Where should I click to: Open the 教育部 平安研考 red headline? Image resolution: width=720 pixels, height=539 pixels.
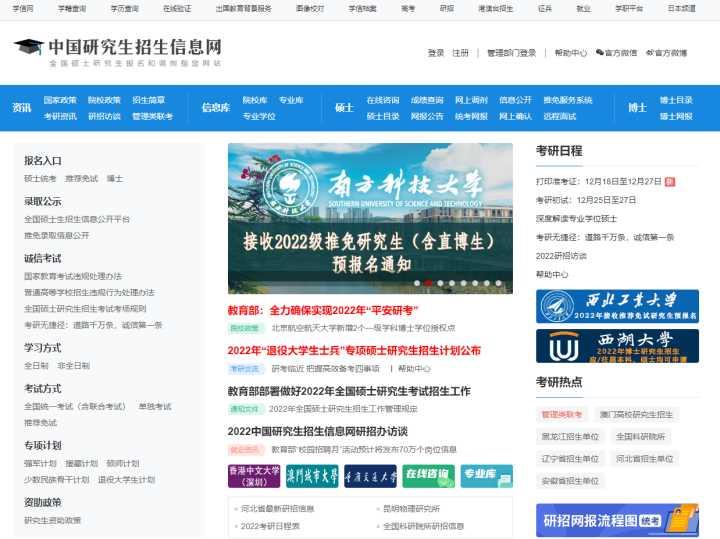coord(323,310)
